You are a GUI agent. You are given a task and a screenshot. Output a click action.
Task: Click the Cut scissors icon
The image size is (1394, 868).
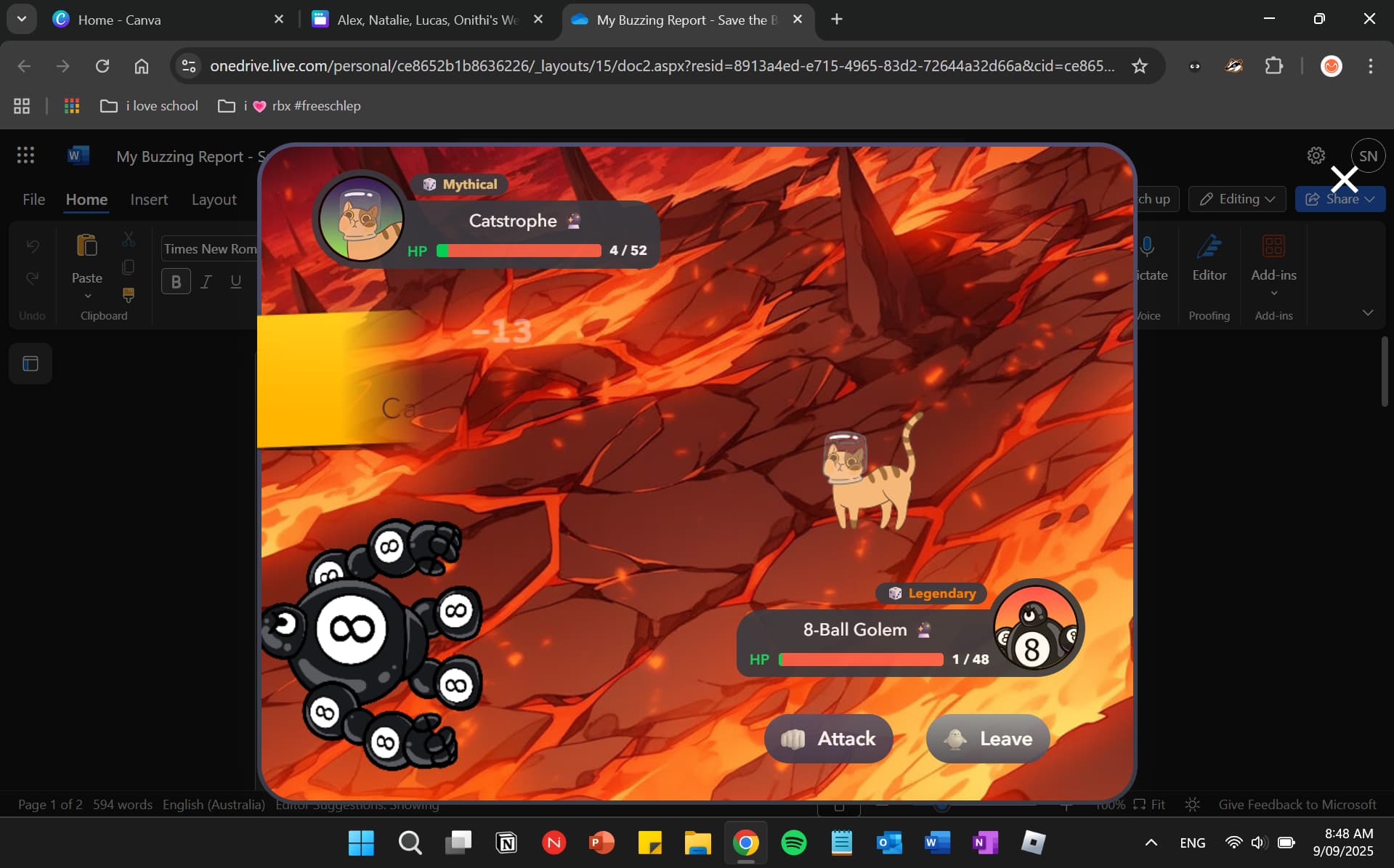129,239
